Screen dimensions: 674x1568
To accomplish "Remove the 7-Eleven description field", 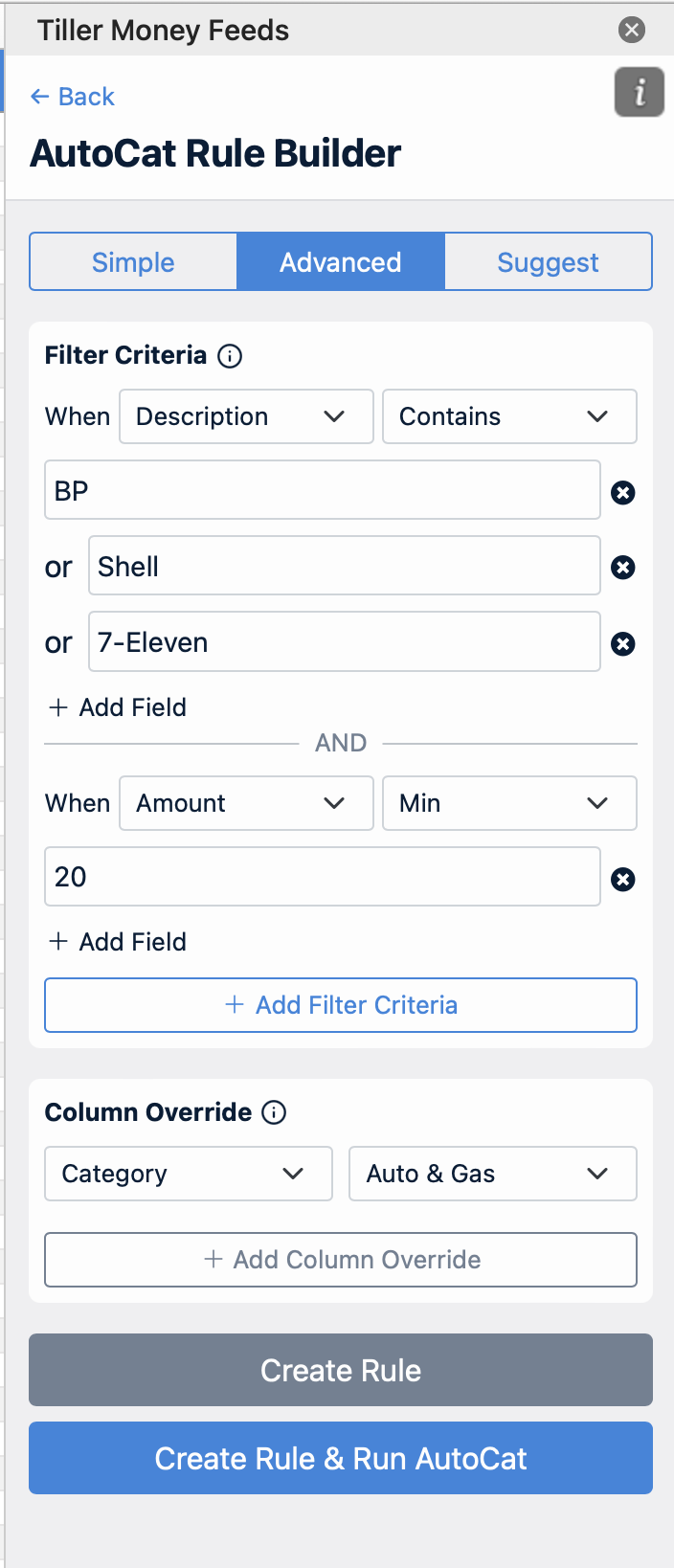I will pyautogui.click(x=623, y=644).
